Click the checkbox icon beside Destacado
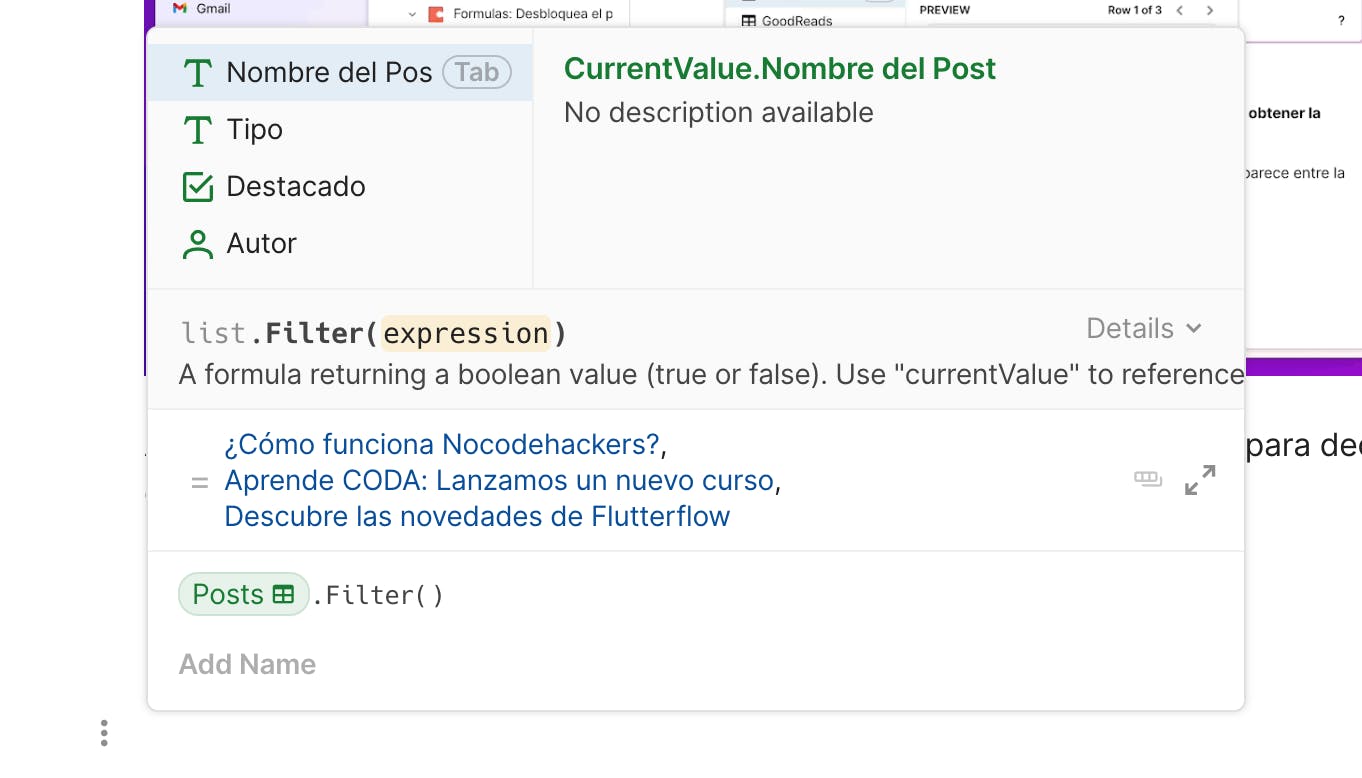Viewport: 1362px width, 778px height. click(x=198, y=187)
